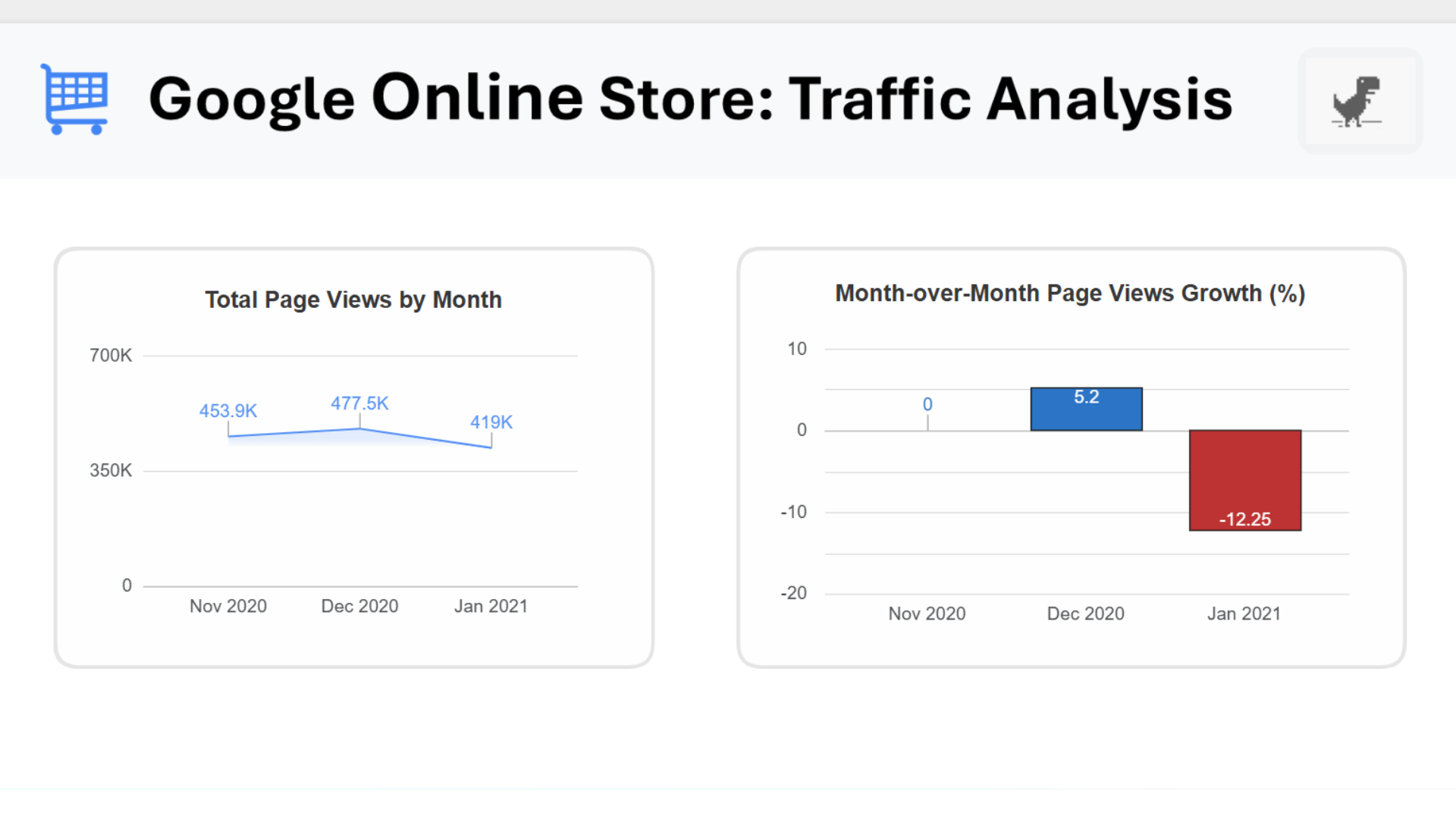Click the -10 y-axis label on growth chart
Viewport: 1456px width, 819px height.
click(794, 512)
